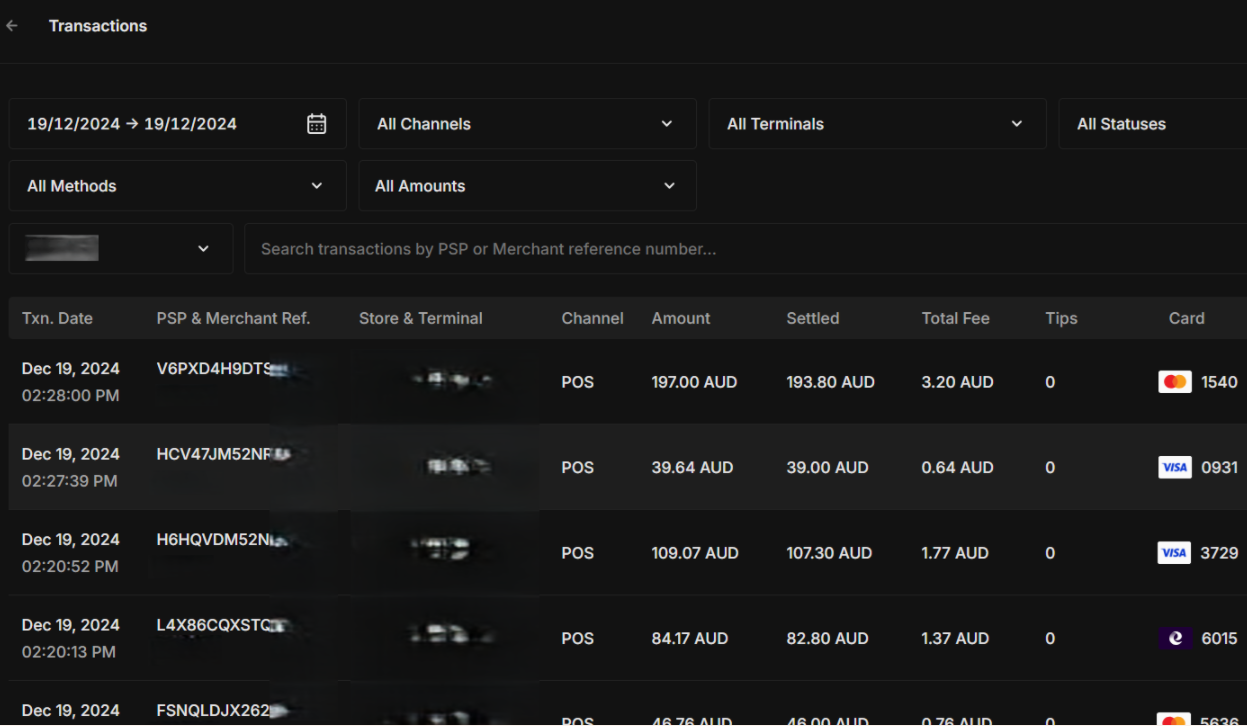Viewport: 1247px width, 726px height.
Task: Click the back arrow next to Transactions
Action: point(13,26)
